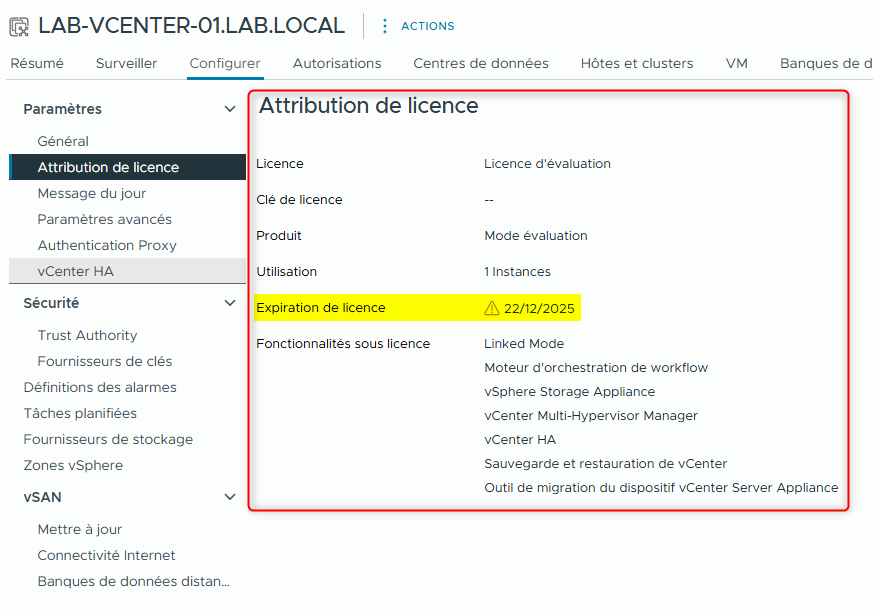Select Général in the settings sidebar

62,141
